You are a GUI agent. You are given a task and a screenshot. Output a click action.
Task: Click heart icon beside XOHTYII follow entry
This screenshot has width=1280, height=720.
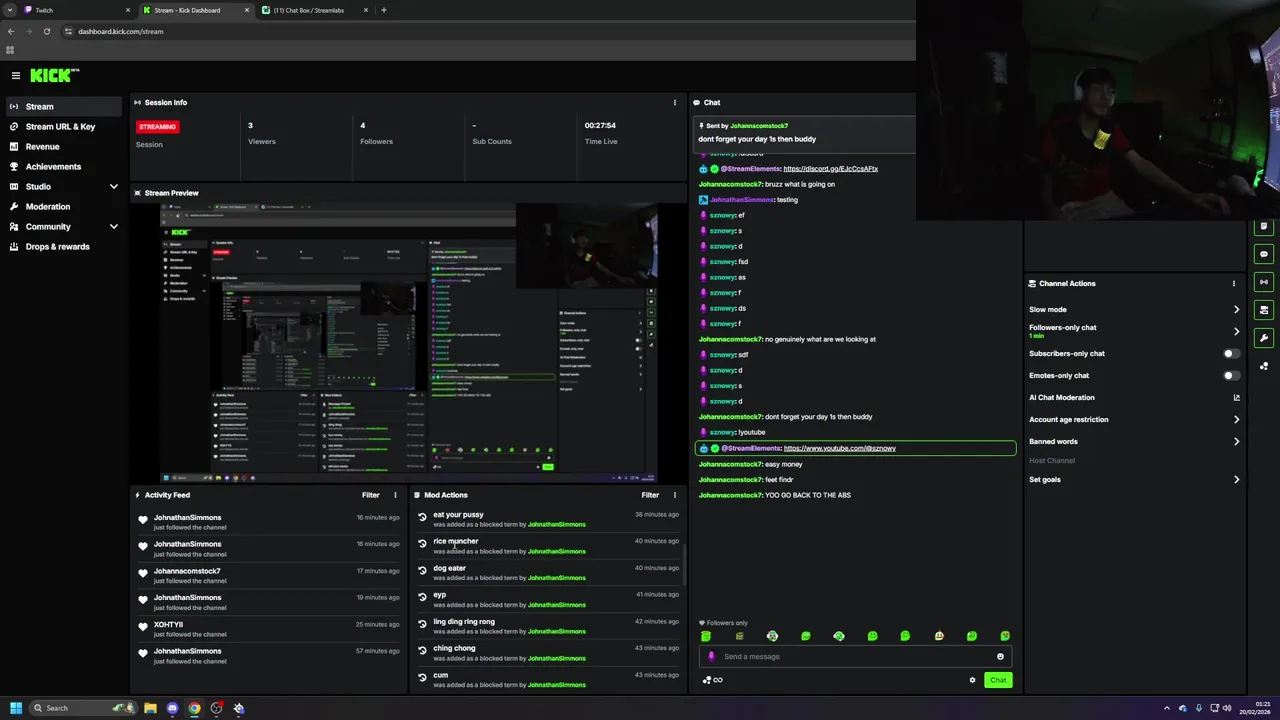(x=143, y=628)
